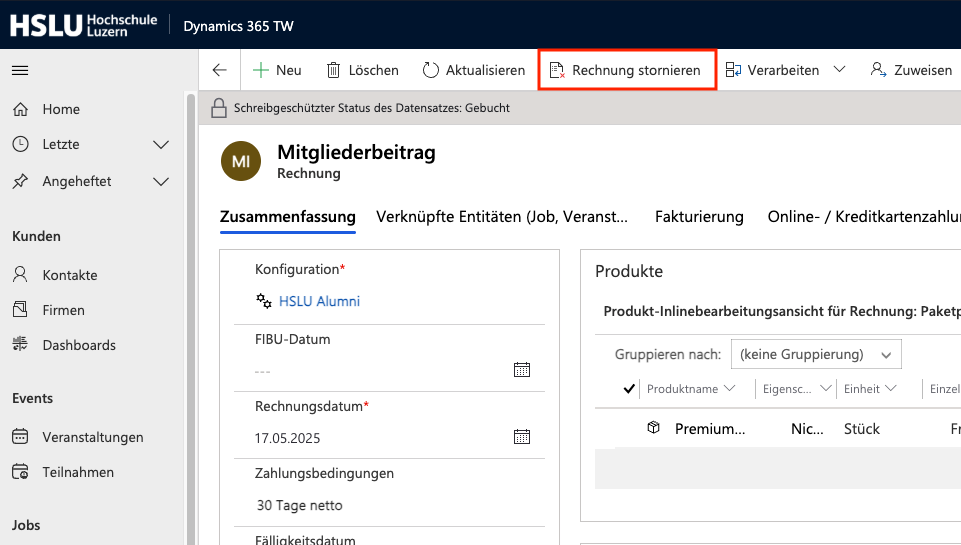Sort by Produktname column header
This screenshot has height=545, width=961.
[690, 389]
